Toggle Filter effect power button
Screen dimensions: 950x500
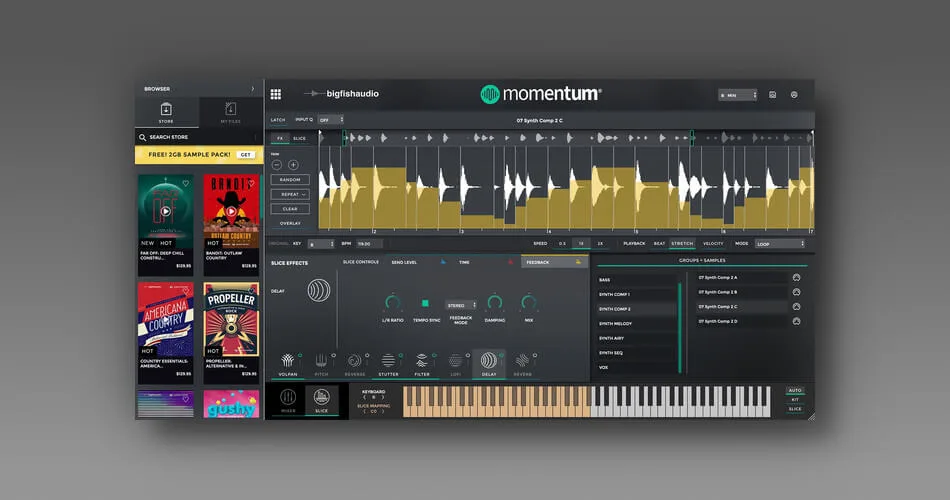[434, 356]
